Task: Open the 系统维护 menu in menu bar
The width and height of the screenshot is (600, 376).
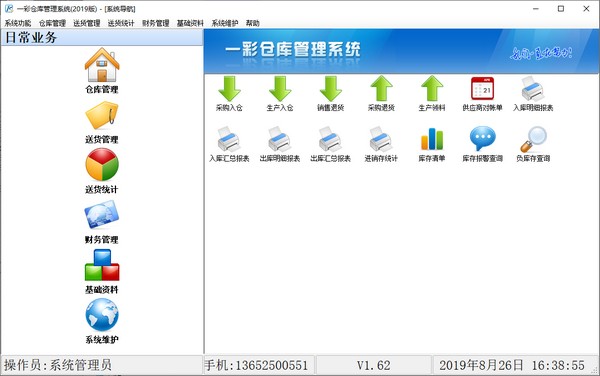Action: 225,23
